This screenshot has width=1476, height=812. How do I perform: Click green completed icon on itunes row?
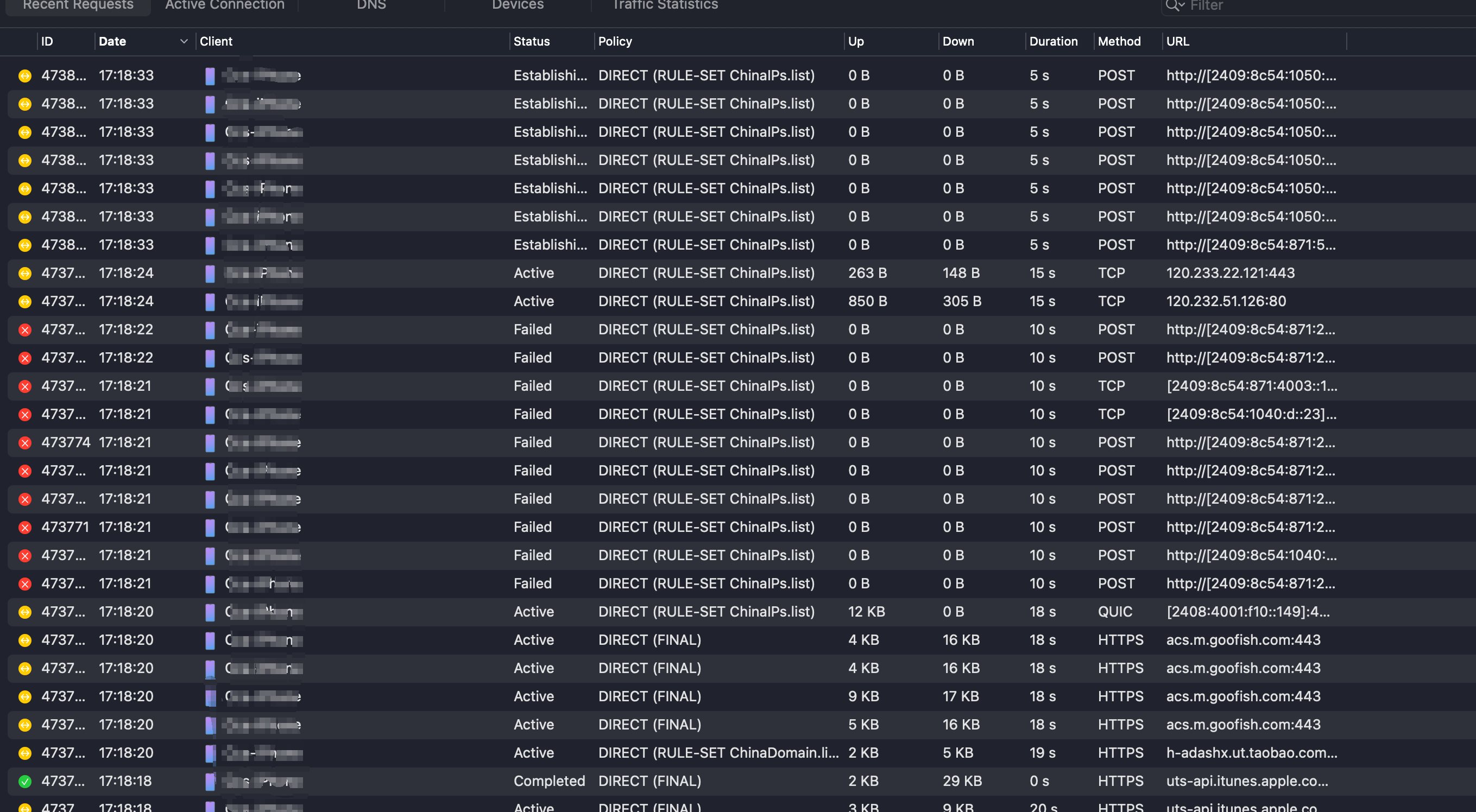coord(24,781)
